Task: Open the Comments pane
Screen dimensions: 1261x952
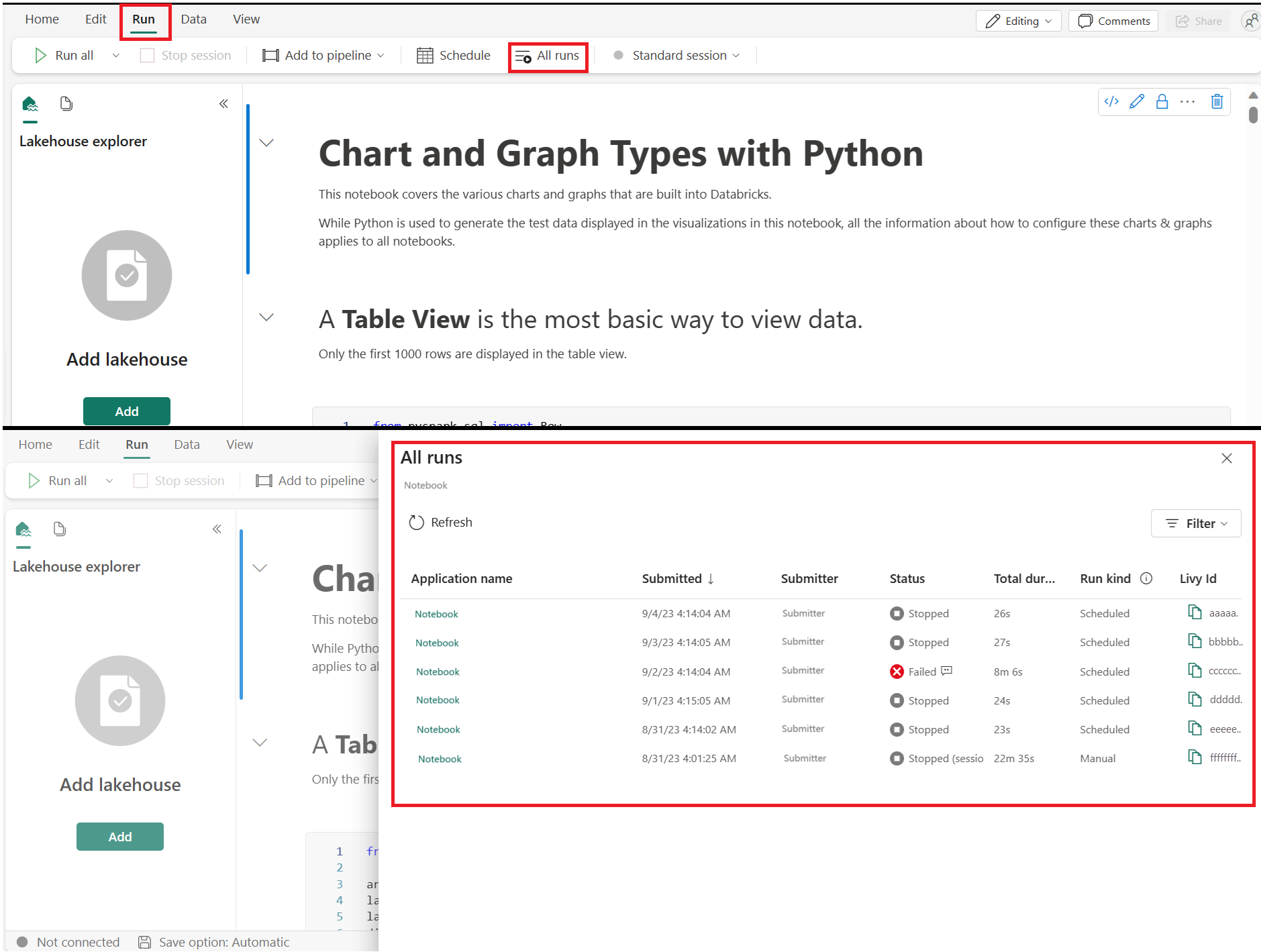Action: [1113, 21]
